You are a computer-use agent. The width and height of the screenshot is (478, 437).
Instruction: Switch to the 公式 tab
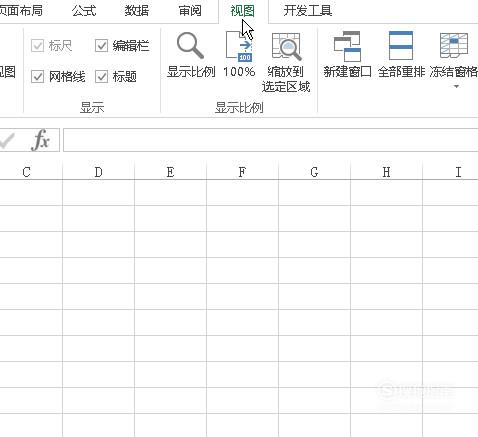pyautogui.click(x=84, y=11)
